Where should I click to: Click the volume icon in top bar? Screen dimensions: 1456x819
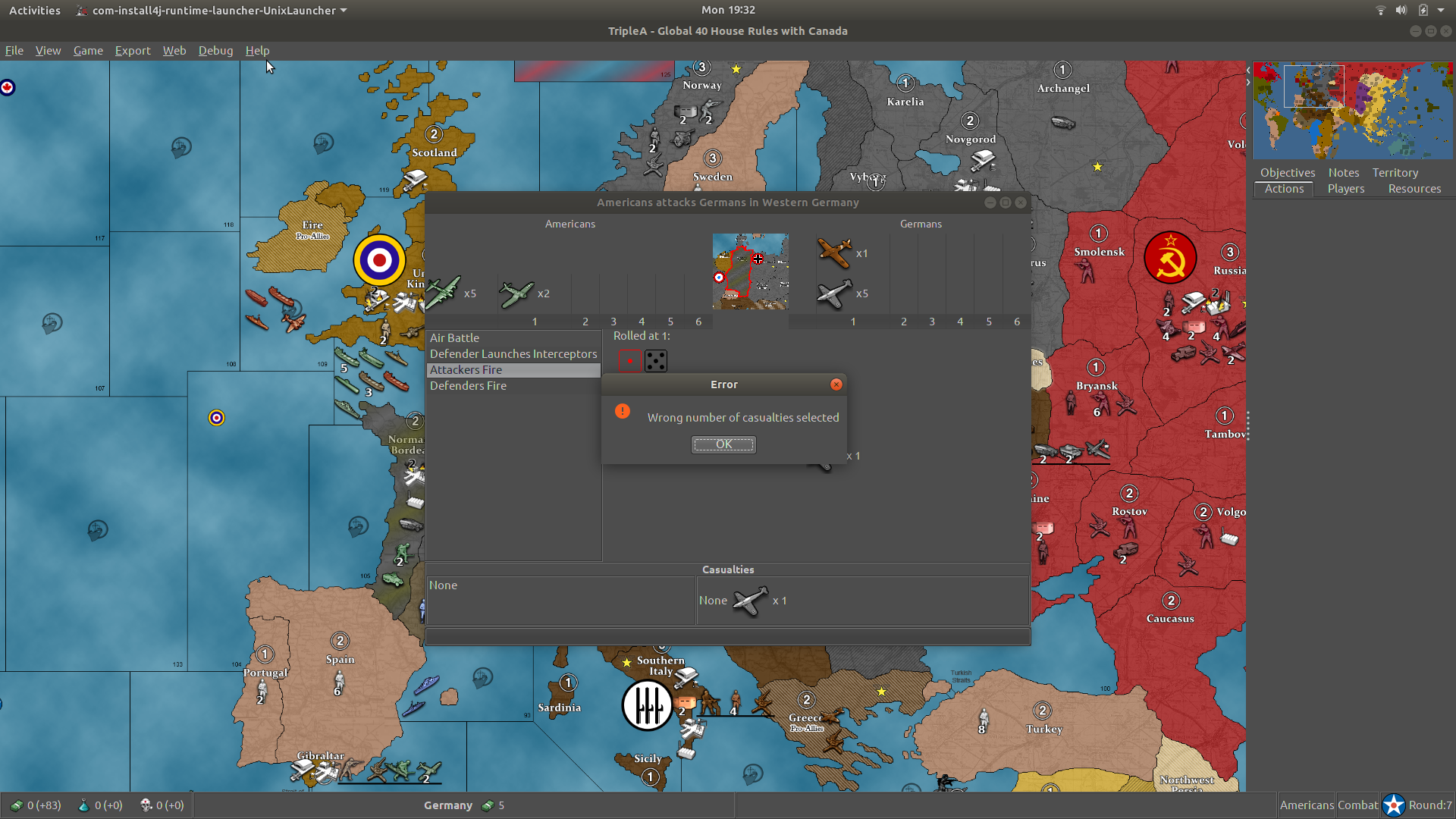tap(1401, 10)
